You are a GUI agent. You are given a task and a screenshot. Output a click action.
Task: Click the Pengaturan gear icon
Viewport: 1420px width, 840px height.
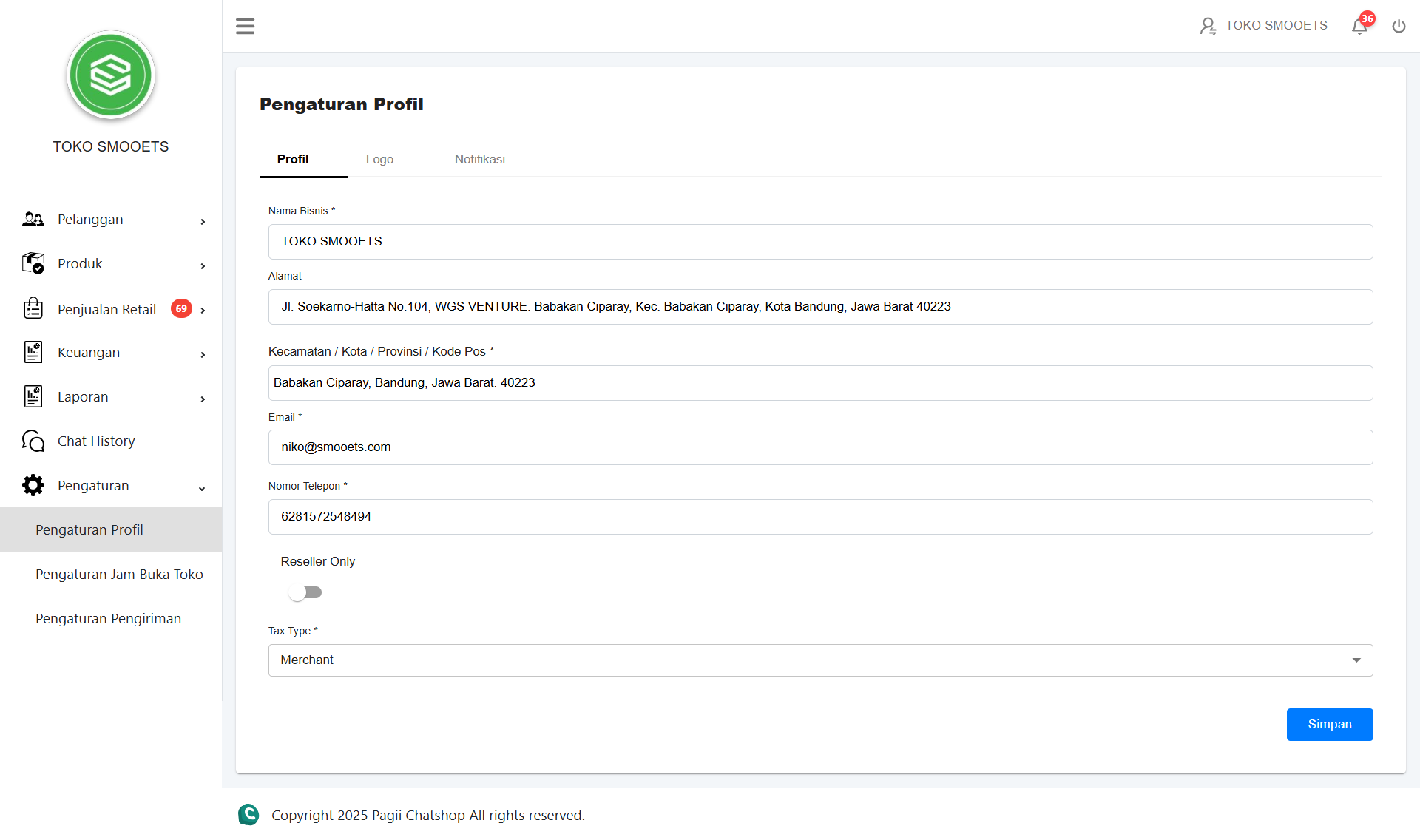pyautogui.click(x=33, y=486)
